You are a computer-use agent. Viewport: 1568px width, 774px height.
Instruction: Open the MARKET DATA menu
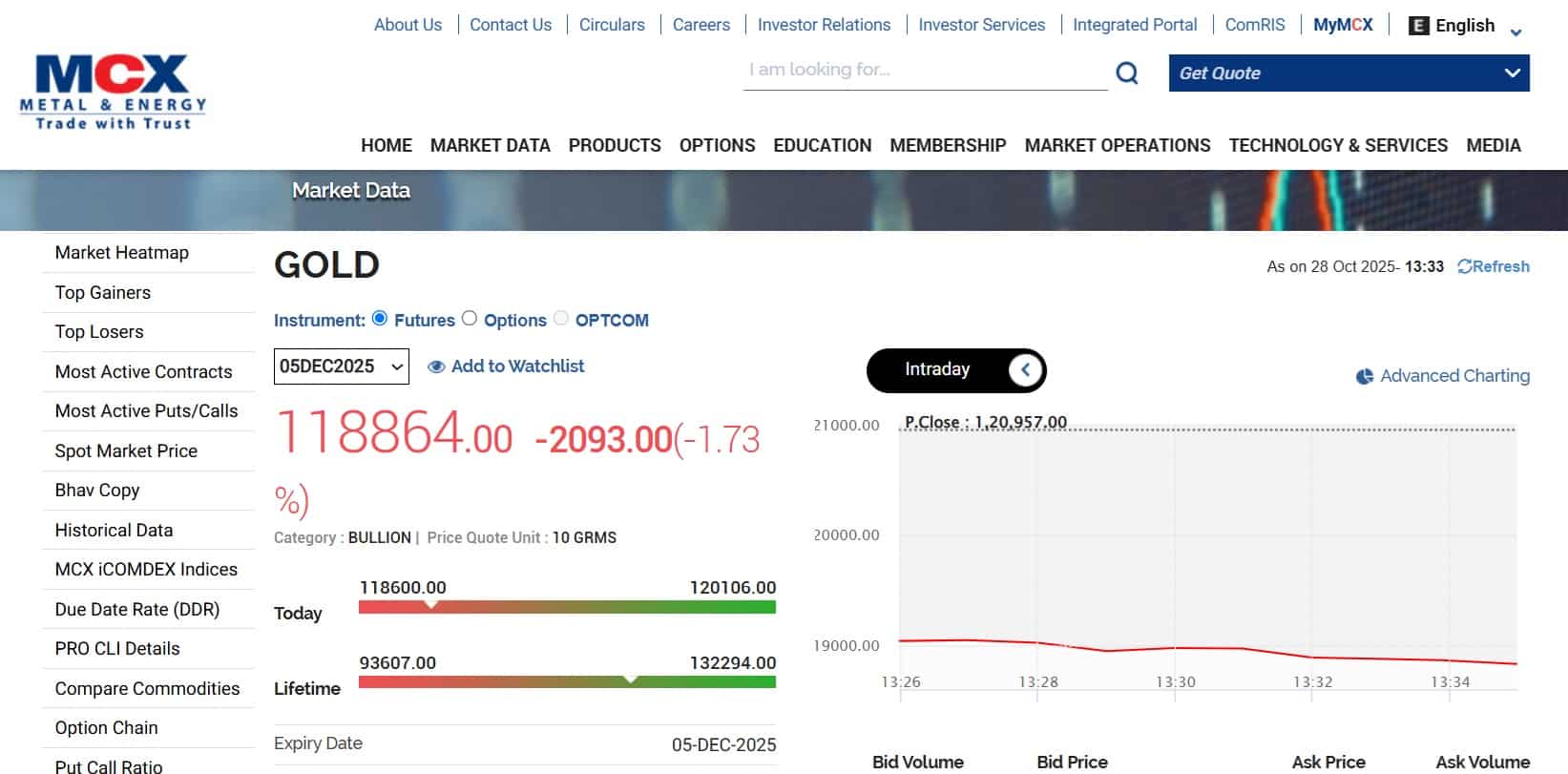(x=491, y=145)
